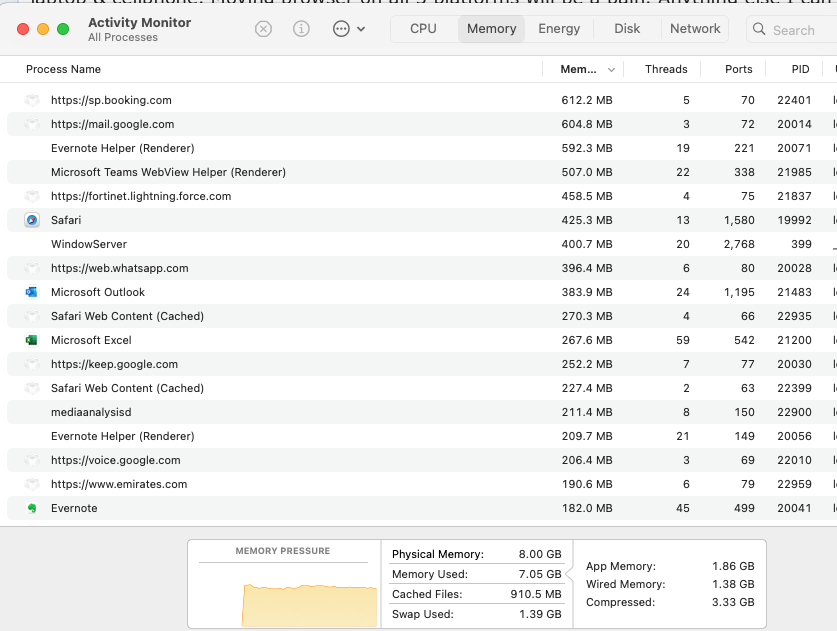
Task: Select the https://www.emirates.com row
Action: [x=422, y=484]
